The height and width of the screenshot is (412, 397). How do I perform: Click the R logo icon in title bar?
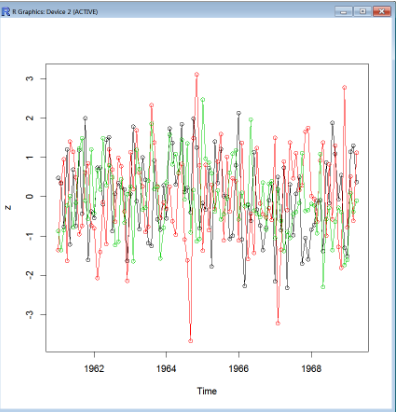tap(6, 12)
